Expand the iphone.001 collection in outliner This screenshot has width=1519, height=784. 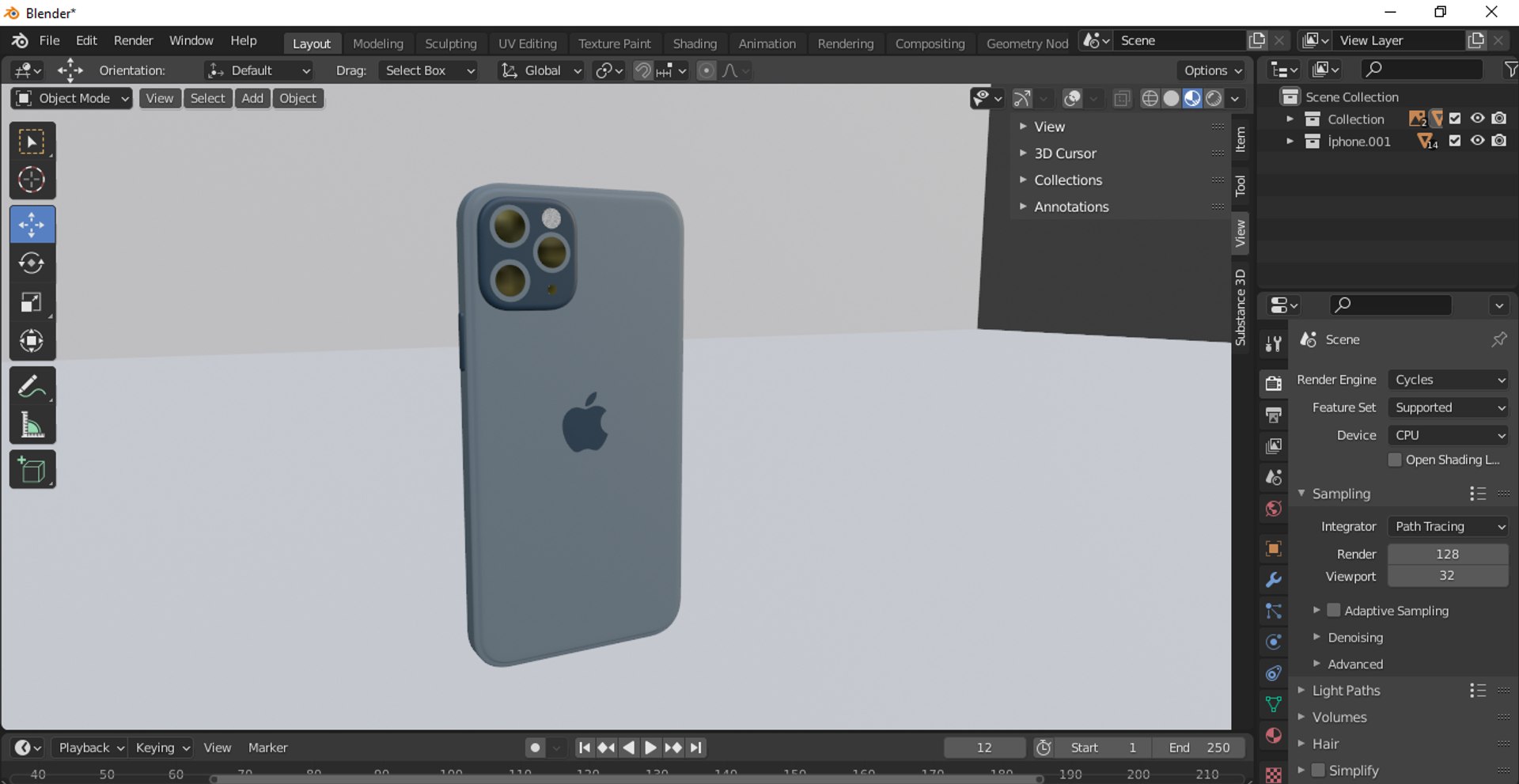click(1290, 141)
